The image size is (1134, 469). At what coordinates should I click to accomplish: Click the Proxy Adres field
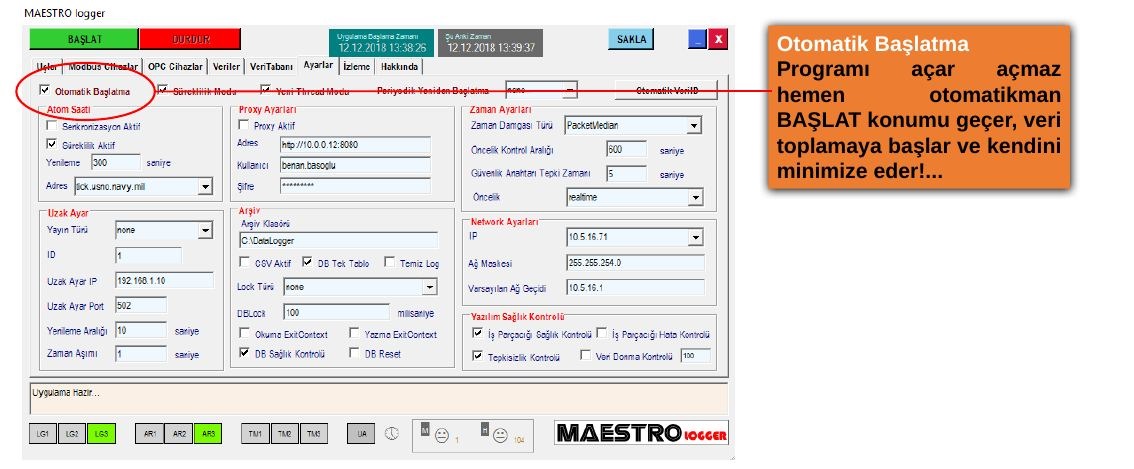pyautogui.click(x=354, y=144)
